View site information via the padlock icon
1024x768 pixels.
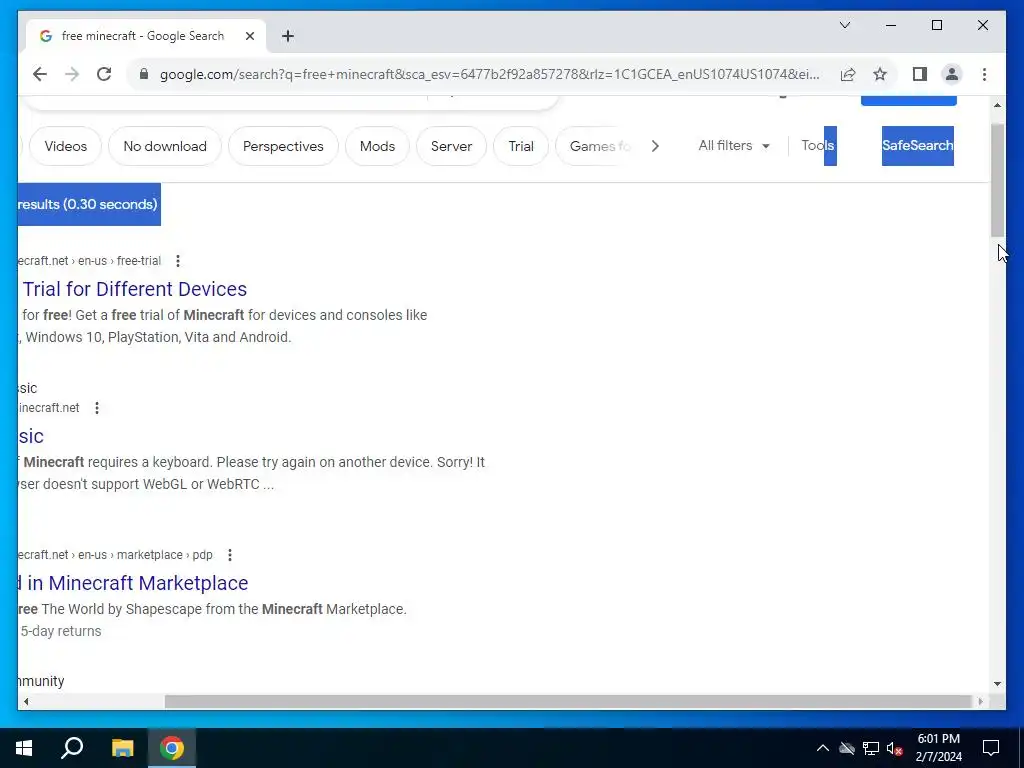coord(144,74)
